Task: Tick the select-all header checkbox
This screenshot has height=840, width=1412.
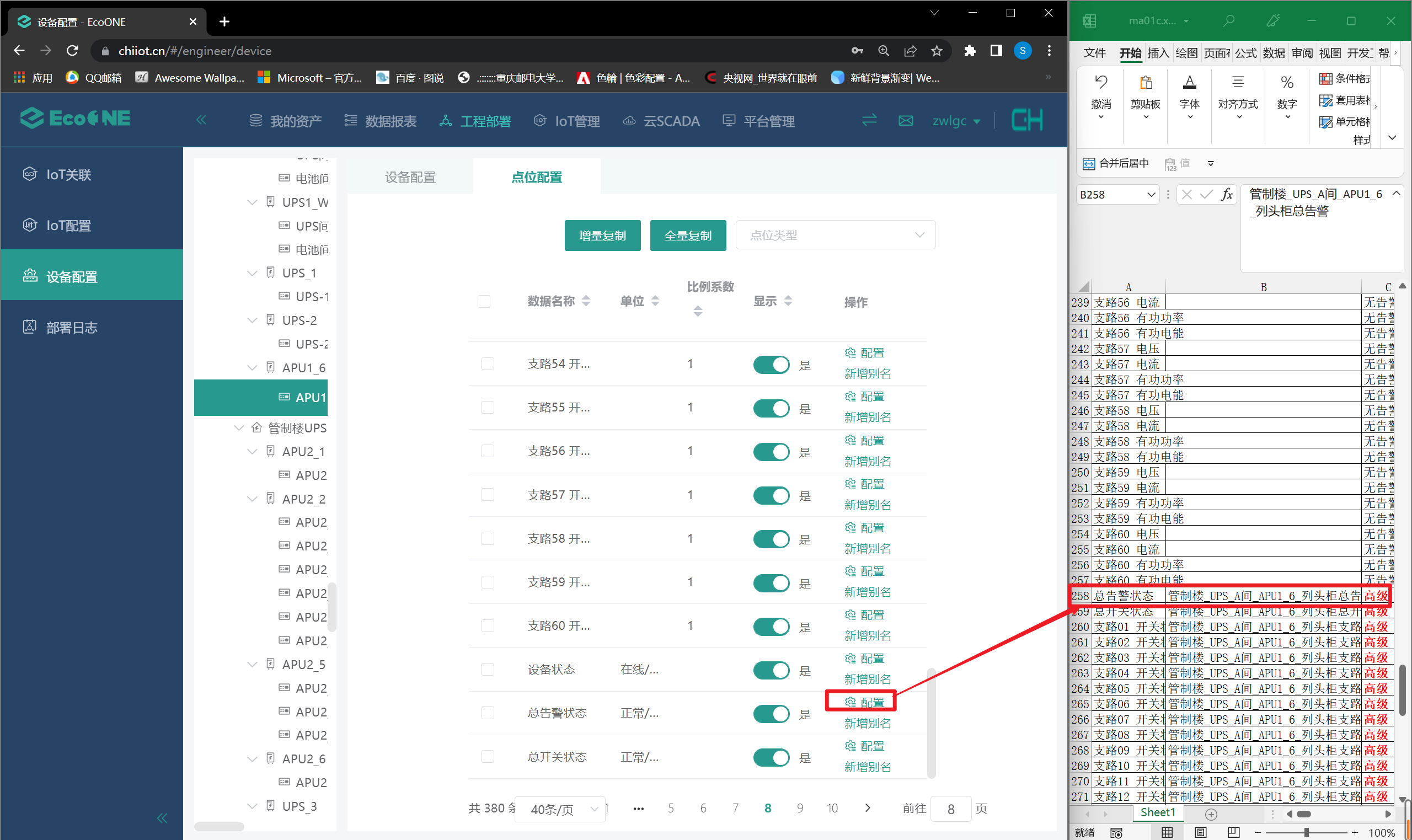Action: coord(484,301)
